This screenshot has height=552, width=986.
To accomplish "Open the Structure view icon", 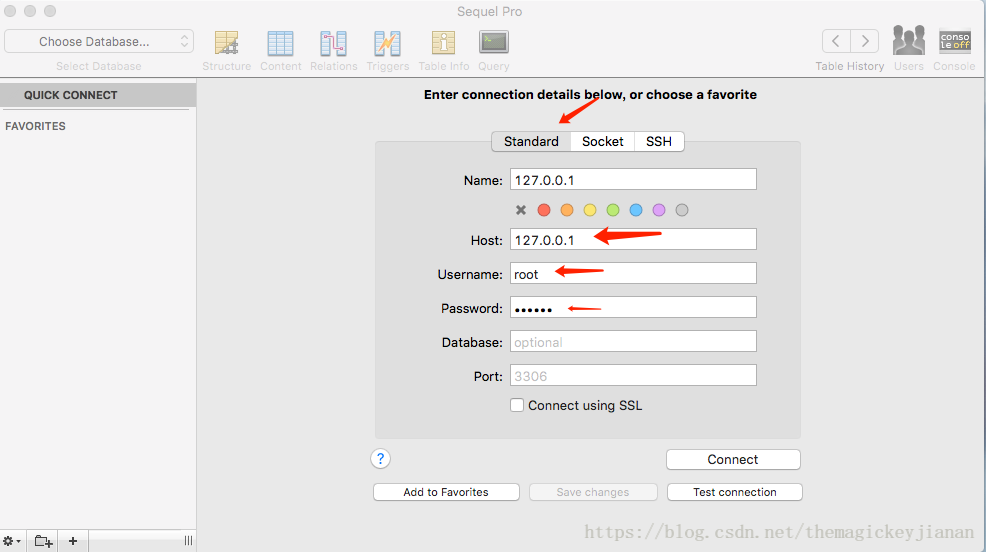I will (226, 43).
